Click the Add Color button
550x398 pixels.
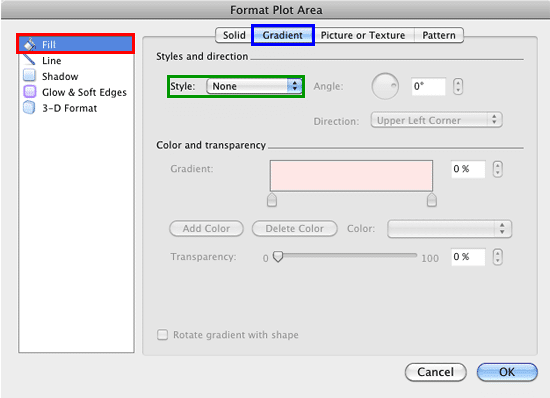click(206, 229)
